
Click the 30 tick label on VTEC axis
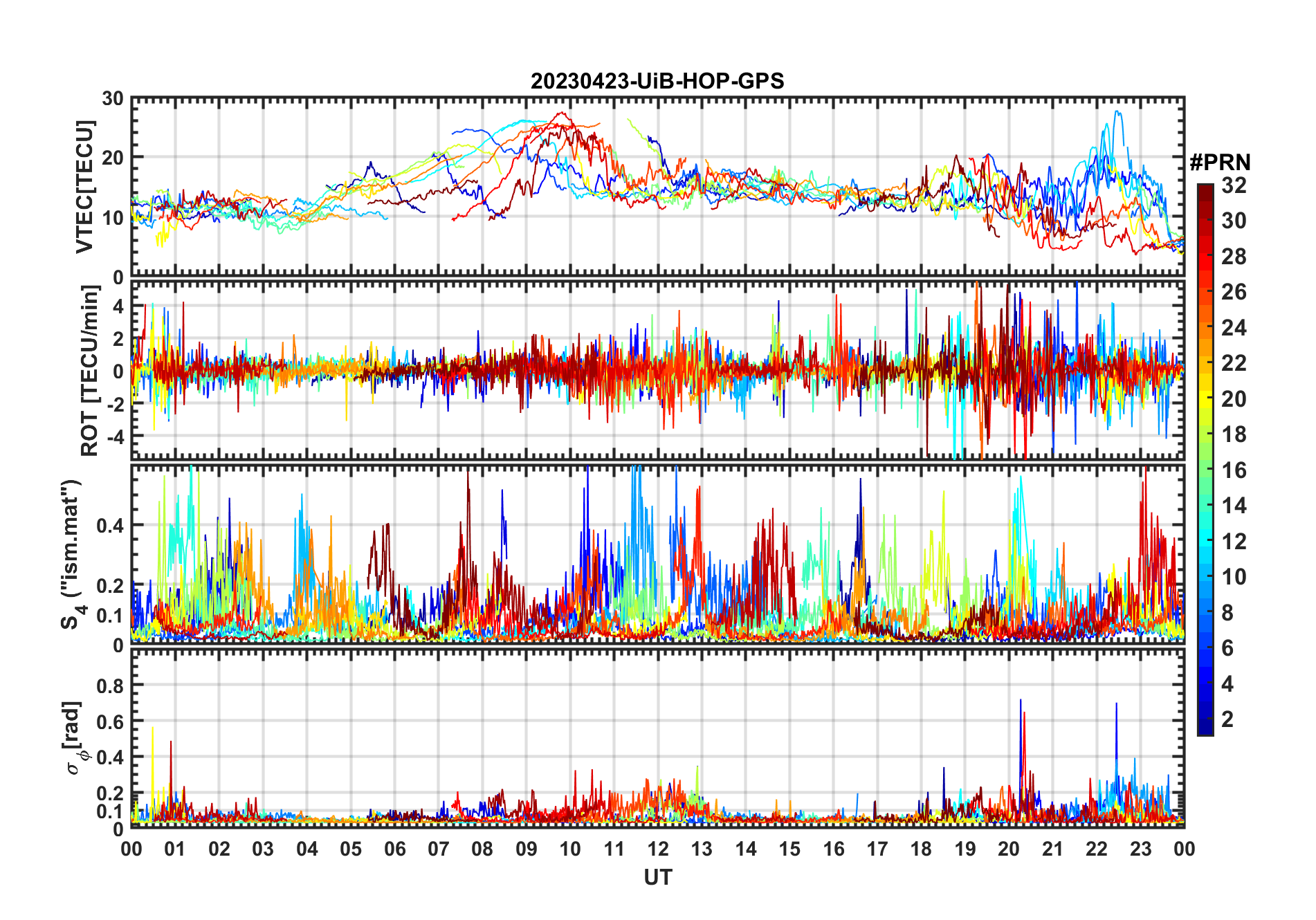pyautogui.click(x=113, y=99)
